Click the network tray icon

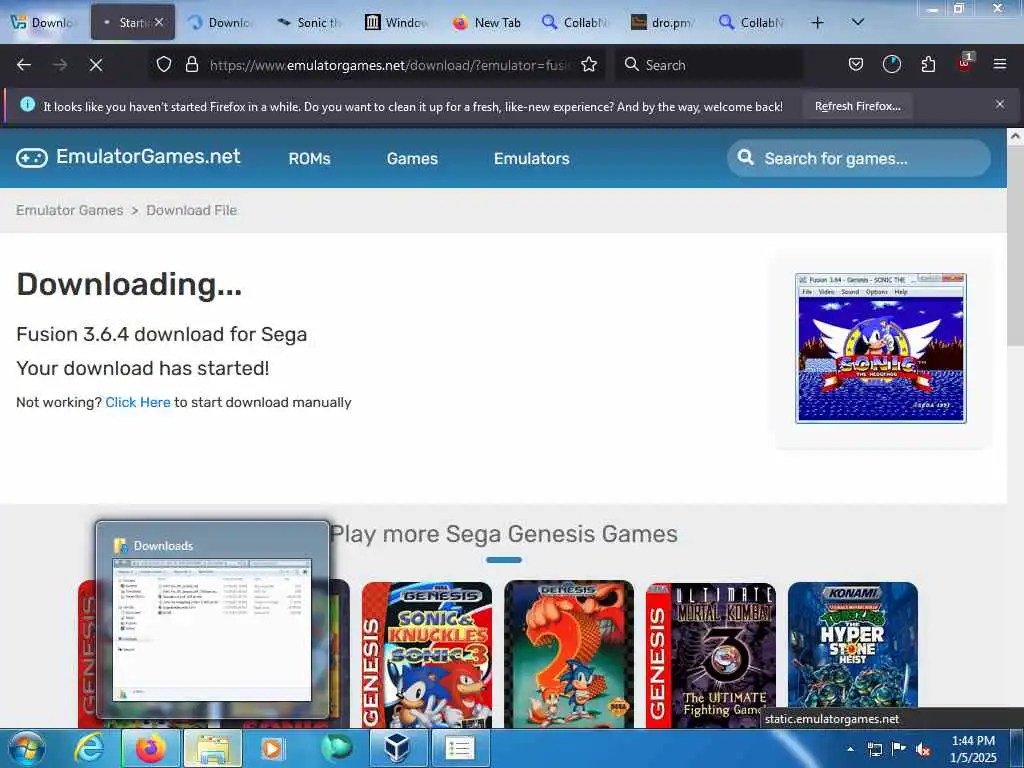coord(874,749)
